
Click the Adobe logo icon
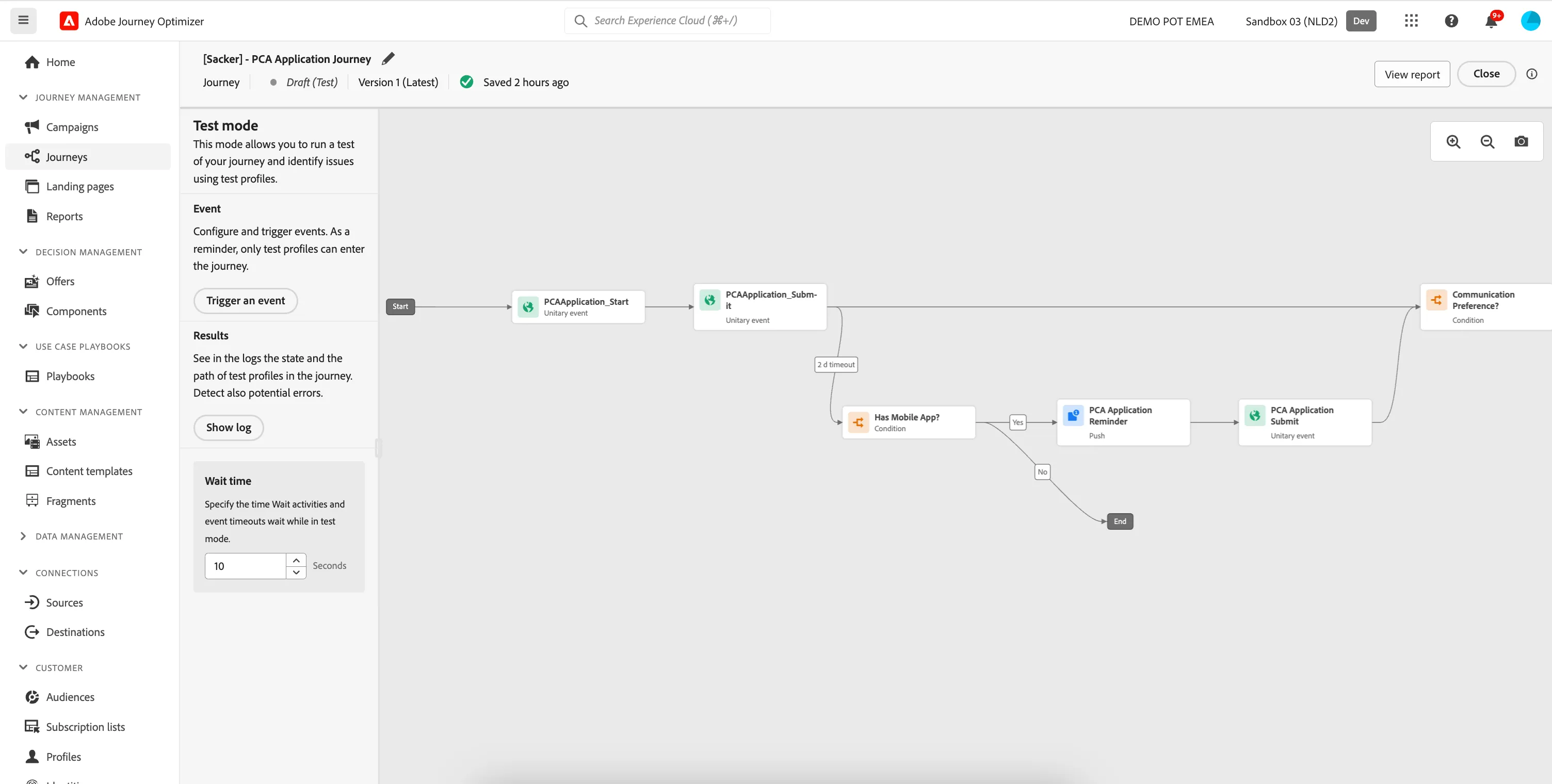click(x=69, y=21)
